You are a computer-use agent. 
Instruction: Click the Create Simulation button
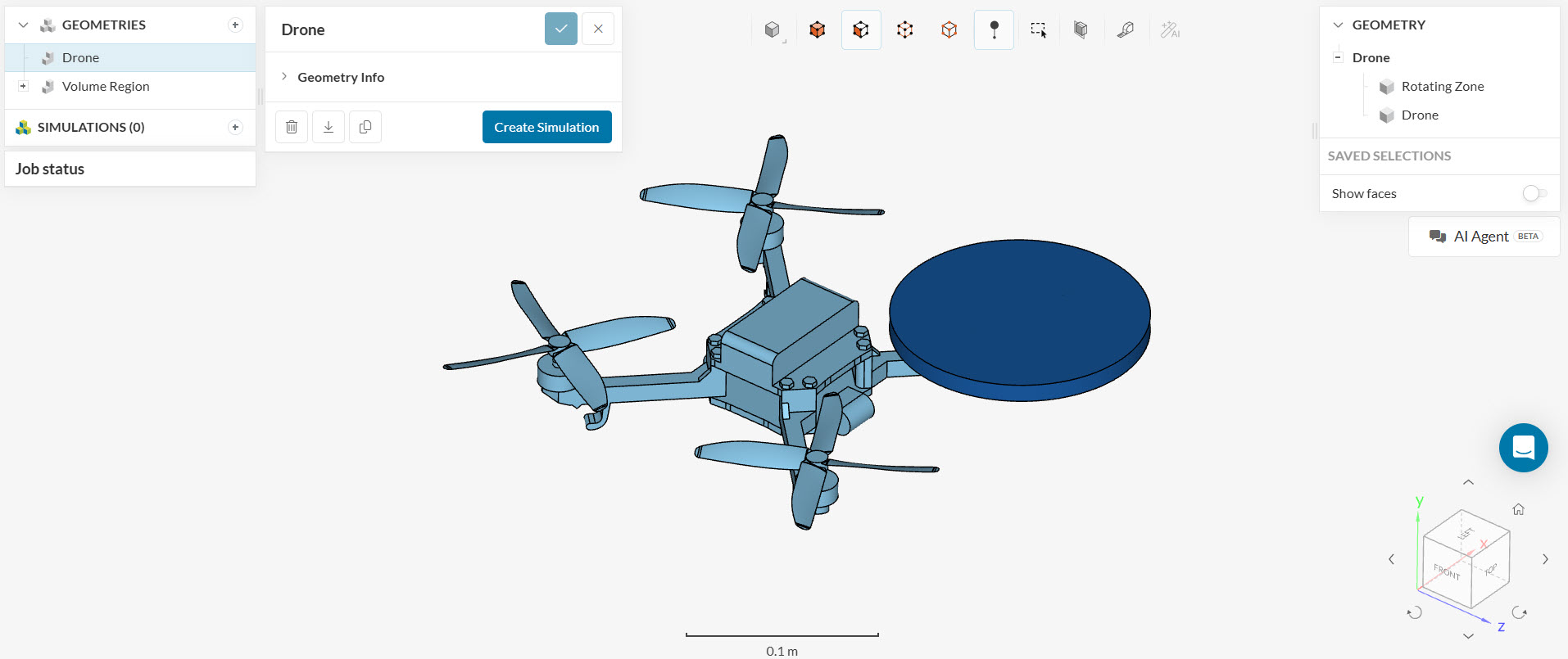pos(546,127)
